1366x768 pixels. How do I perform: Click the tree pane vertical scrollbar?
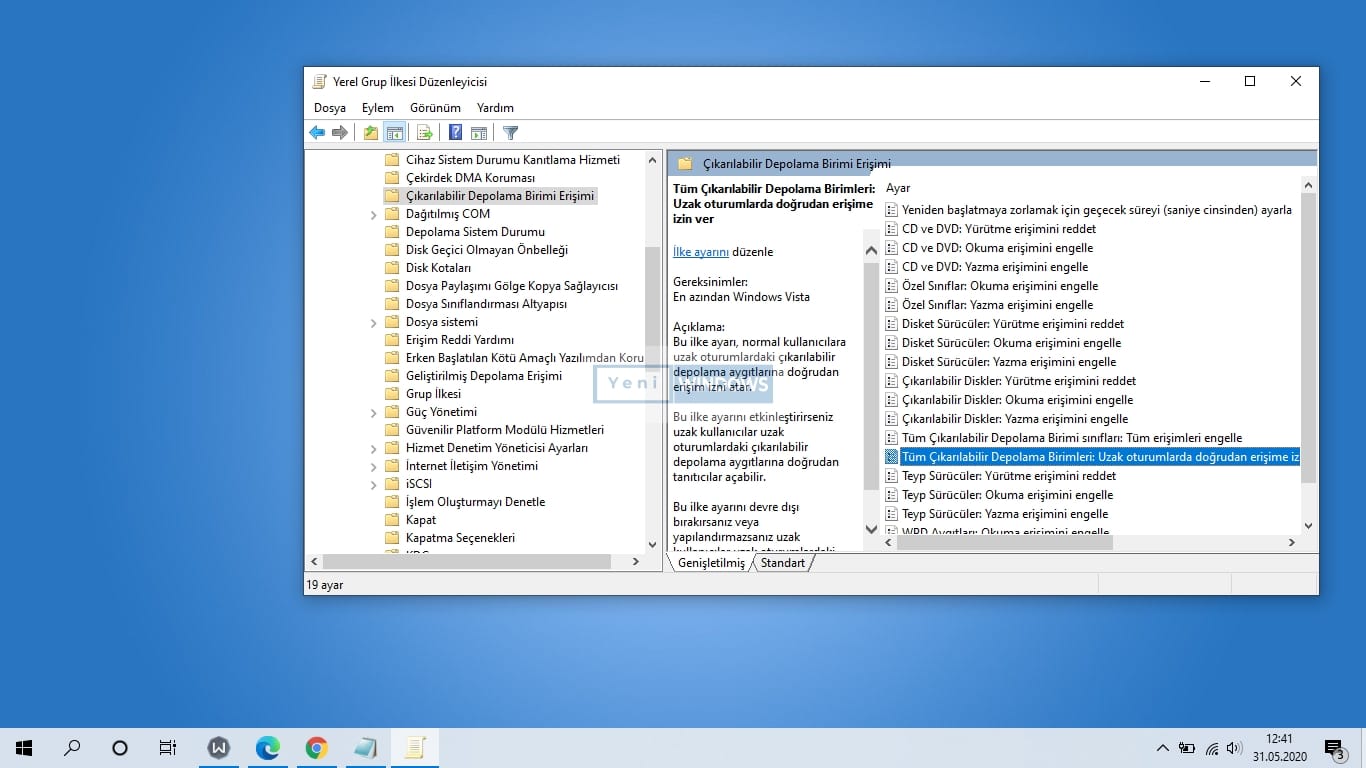pyautogui.click(x=653, y=350)
